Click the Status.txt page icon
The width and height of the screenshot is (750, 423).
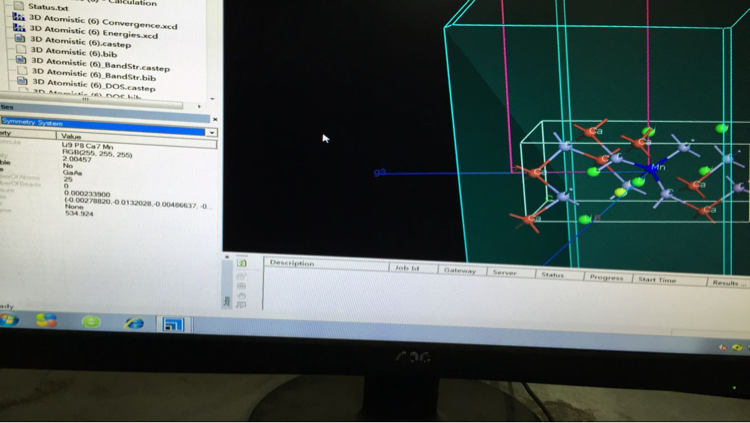tap(19, 6)
